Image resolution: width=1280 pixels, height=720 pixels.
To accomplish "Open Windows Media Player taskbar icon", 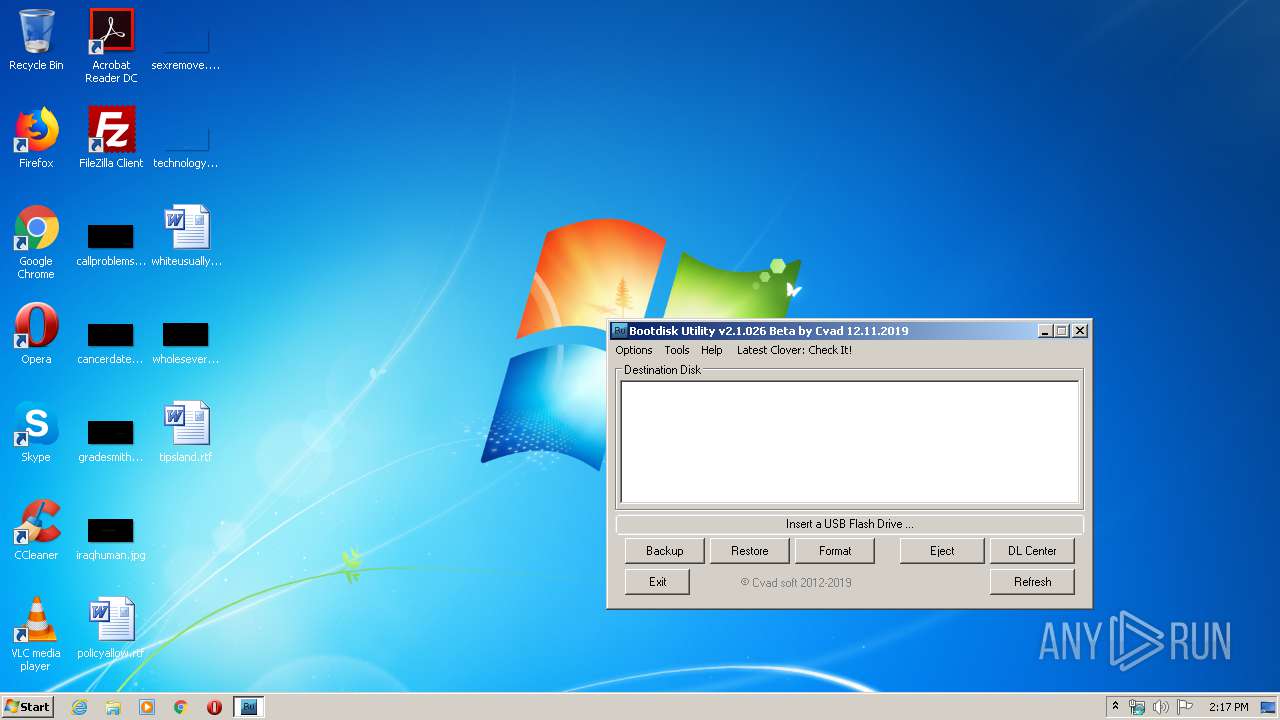I will 147,707.
